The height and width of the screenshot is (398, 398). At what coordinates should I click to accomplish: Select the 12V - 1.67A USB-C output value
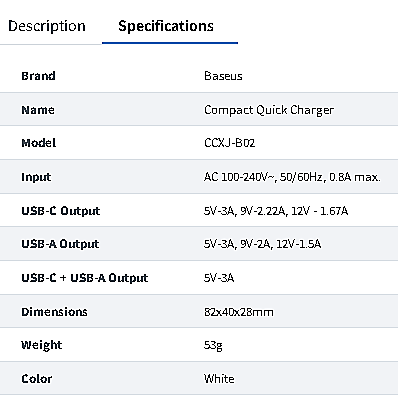(x=319, y=211)
